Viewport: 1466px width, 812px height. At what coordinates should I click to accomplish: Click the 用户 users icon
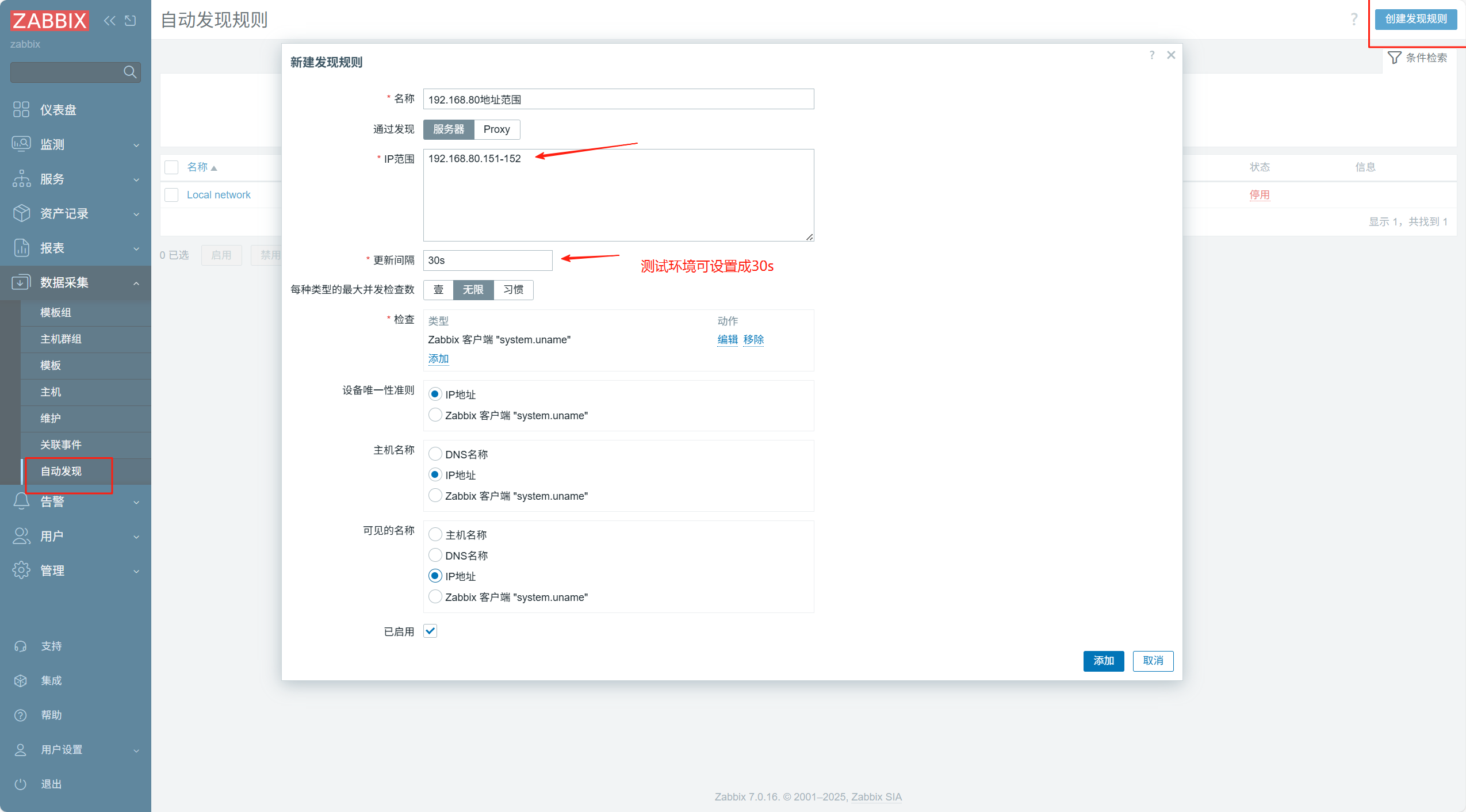[21, 535]
